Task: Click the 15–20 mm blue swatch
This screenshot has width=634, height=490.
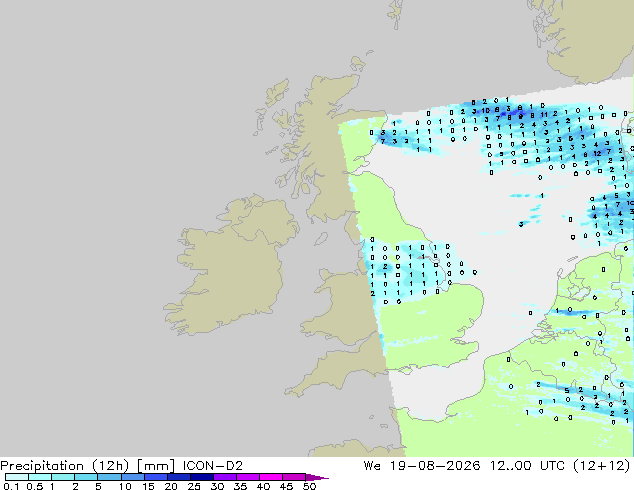Action: click(156, 477)
